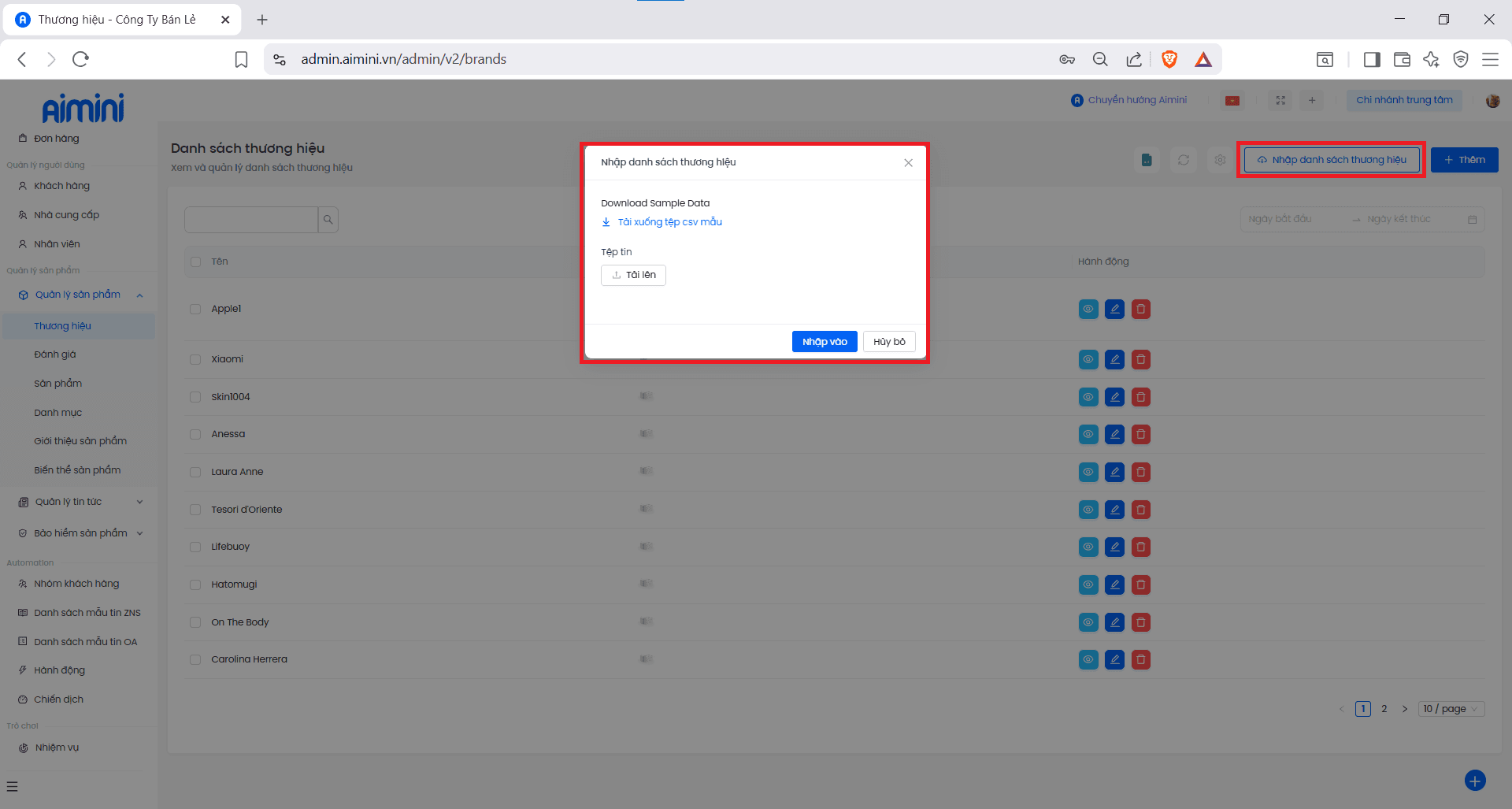
Task: Open the Sản phẩm sidebar item
Action: pos(57,384)
